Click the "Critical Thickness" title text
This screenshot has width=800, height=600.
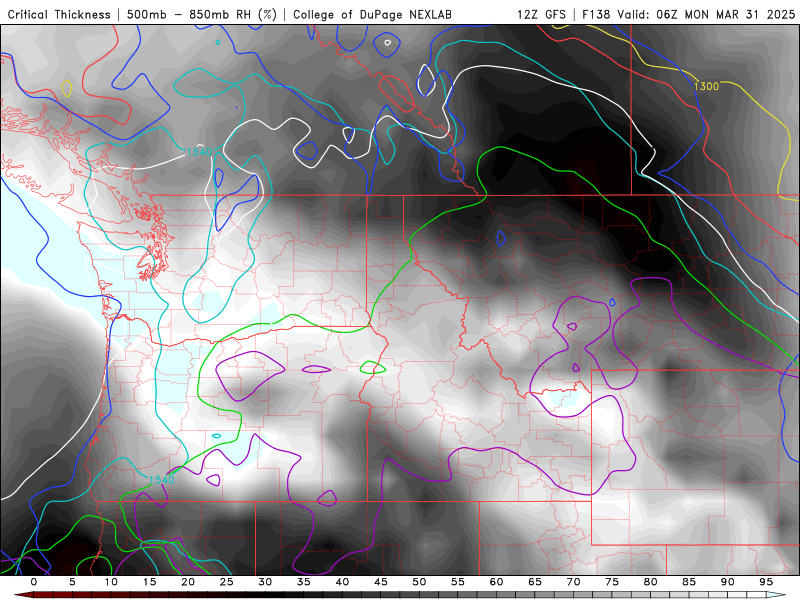[x=59, y=15]
